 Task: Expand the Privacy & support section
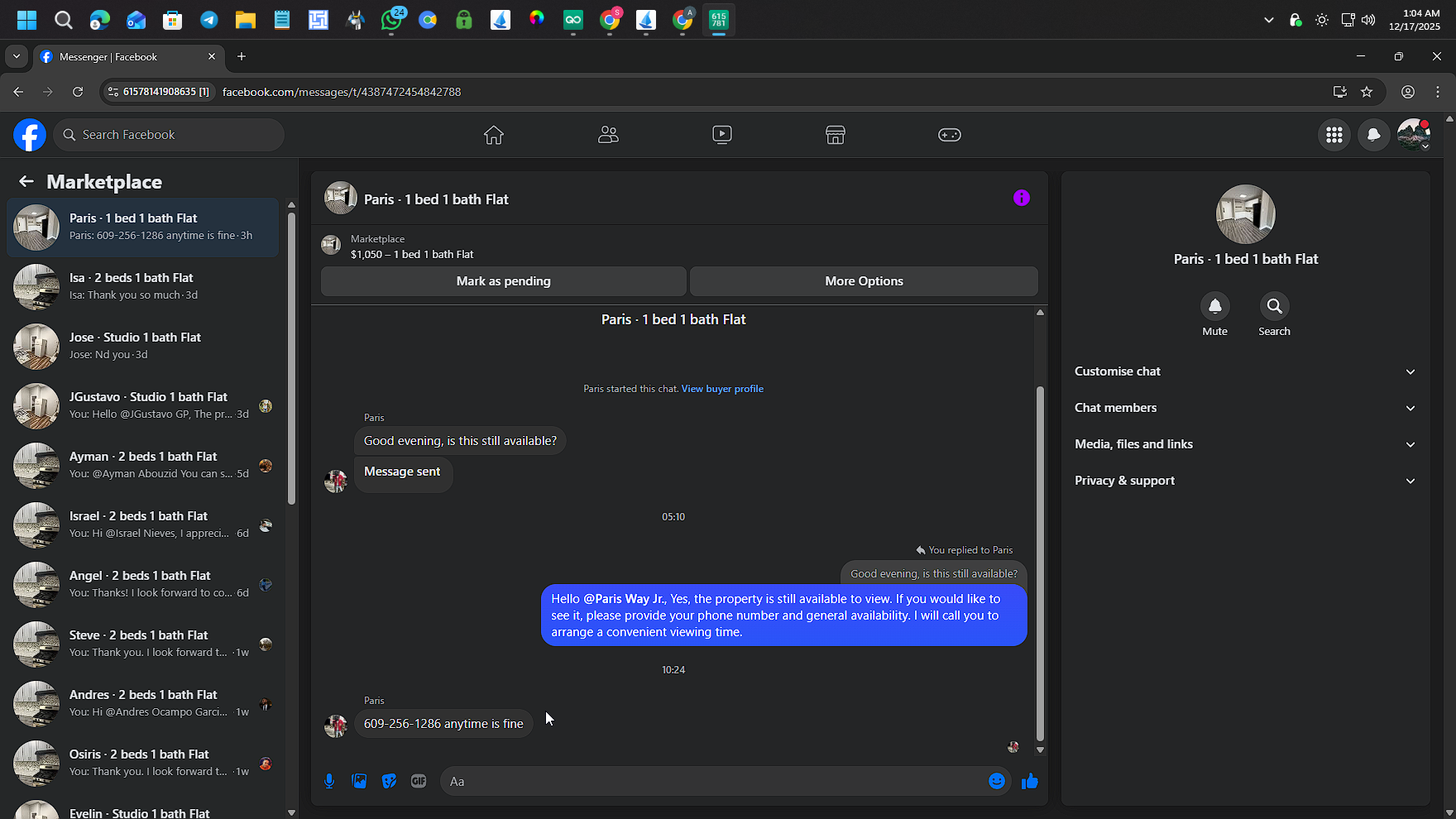(x=1246, y=481)
